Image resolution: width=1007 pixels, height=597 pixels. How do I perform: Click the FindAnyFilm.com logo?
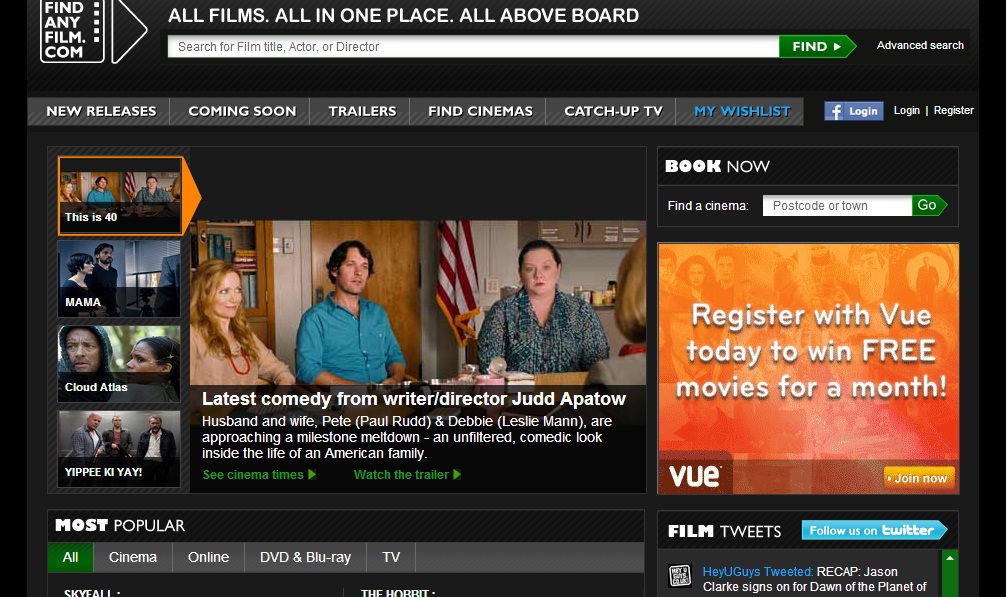[92, 32]
